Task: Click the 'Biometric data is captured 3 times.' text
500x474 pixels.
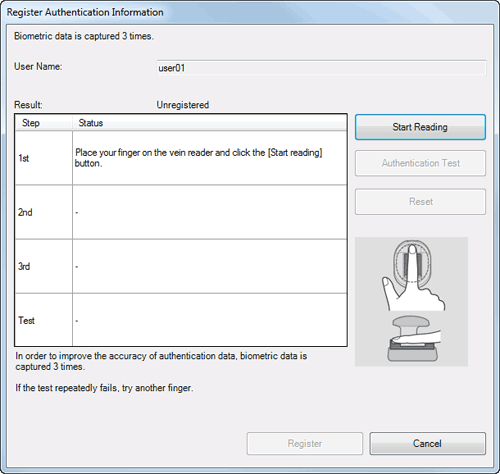Action: (84, 36)
